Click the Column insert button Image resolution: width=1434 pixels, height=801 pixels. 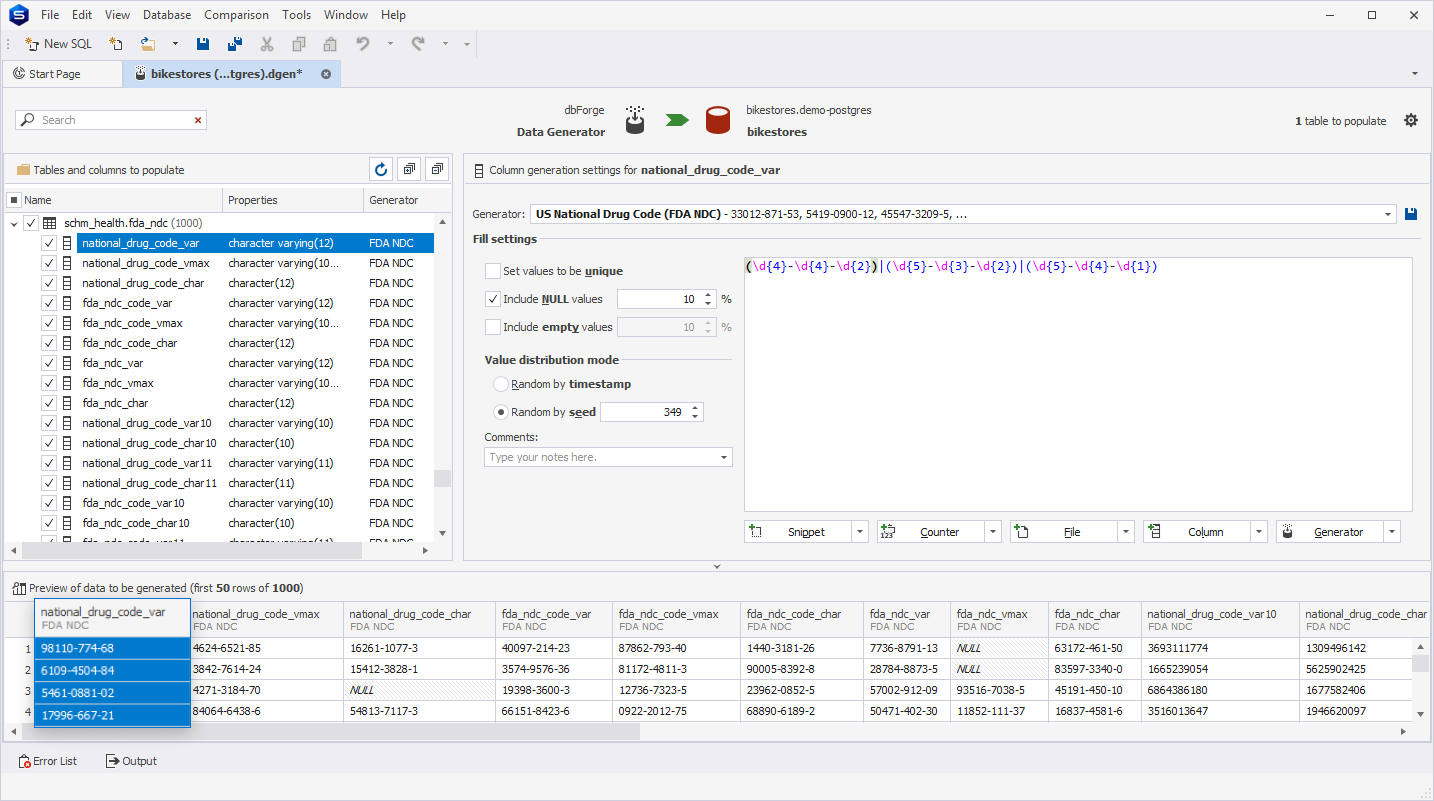(x=1197, y=532)
